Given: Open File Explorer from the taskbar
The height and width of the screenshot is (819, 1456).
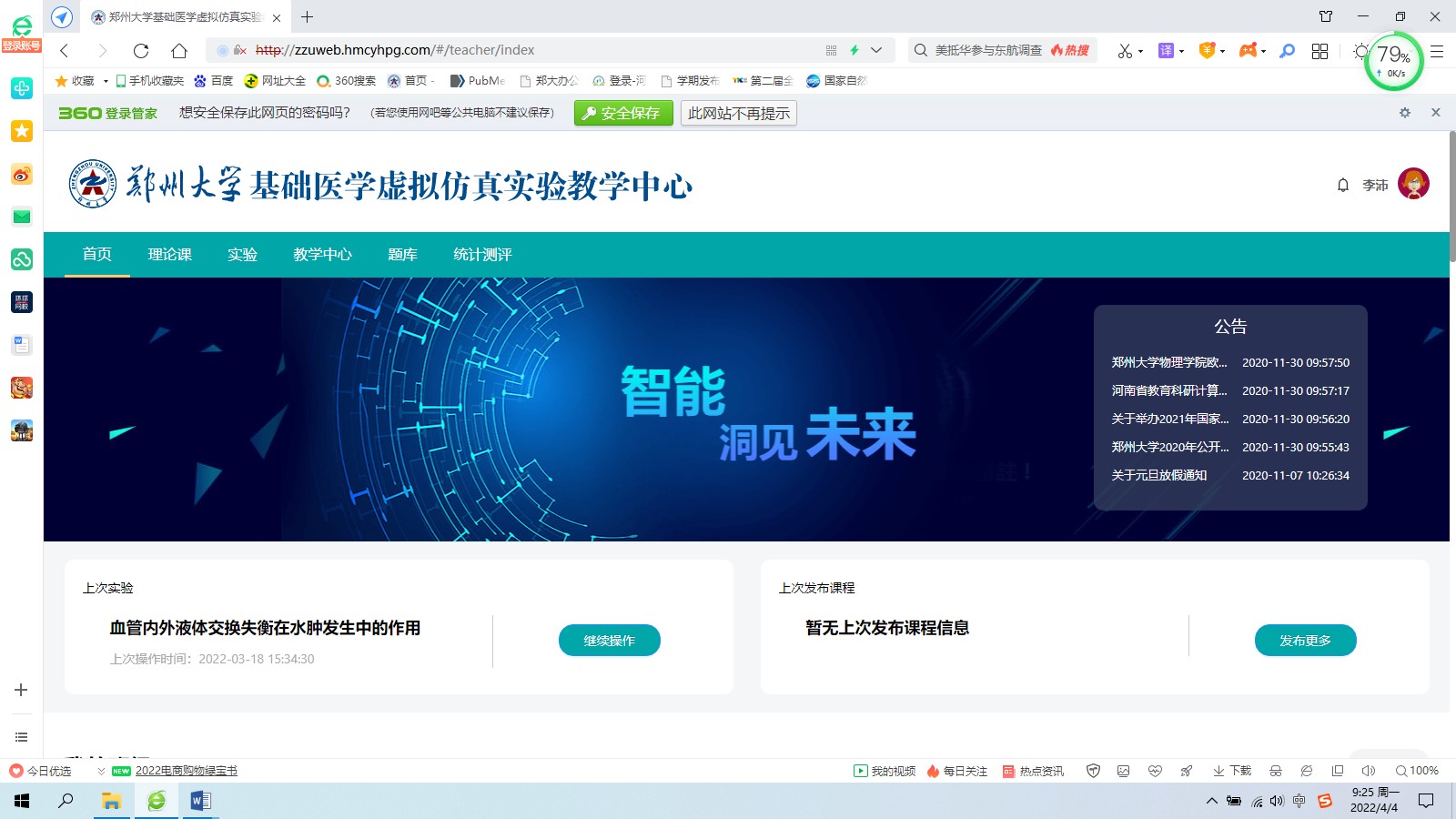Looking at the screenshot, I should coord(111,801).
